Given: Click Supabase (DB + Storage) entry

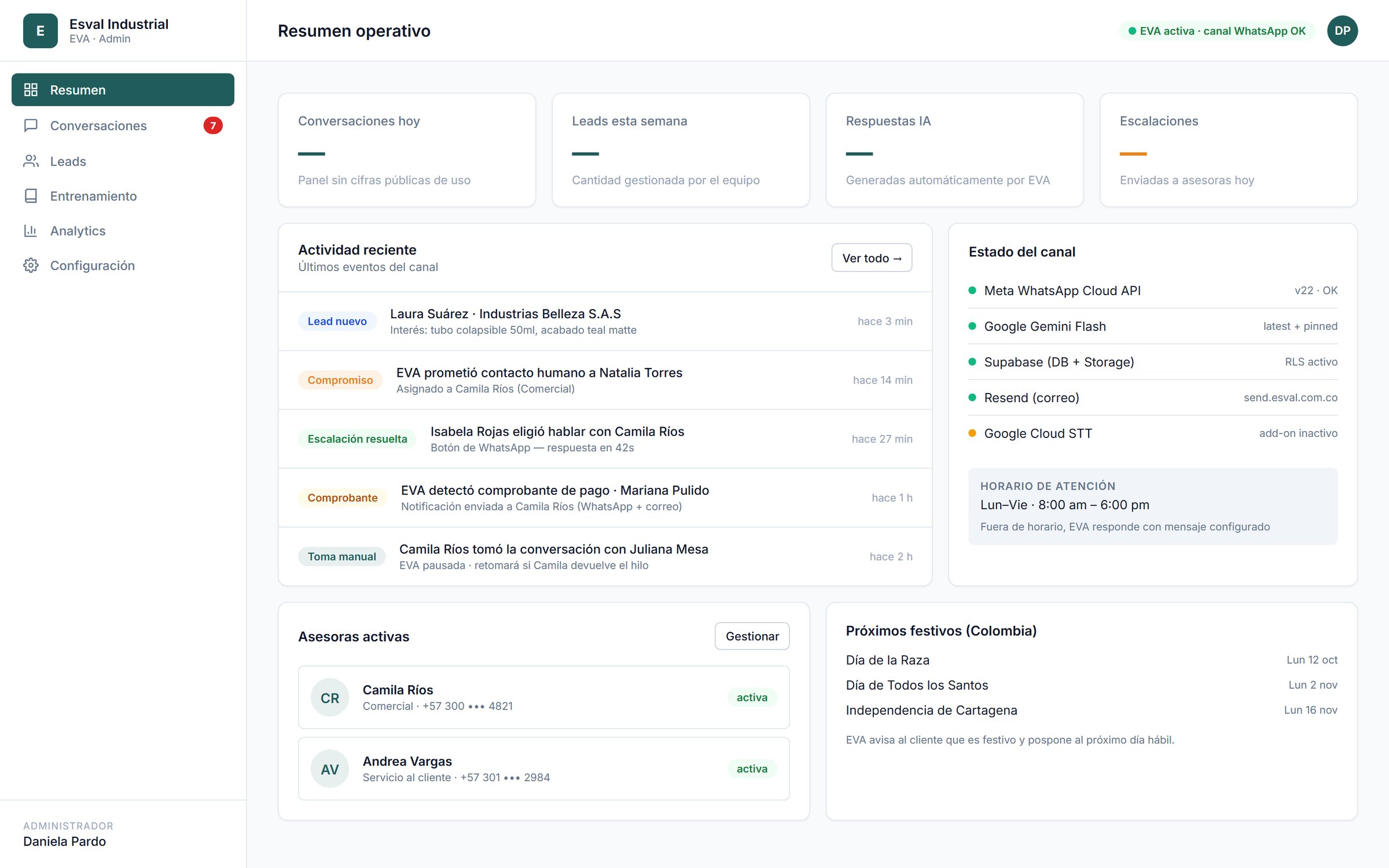Looking at the screenshot, I should pyautogui.click(x=1152, y=362).
